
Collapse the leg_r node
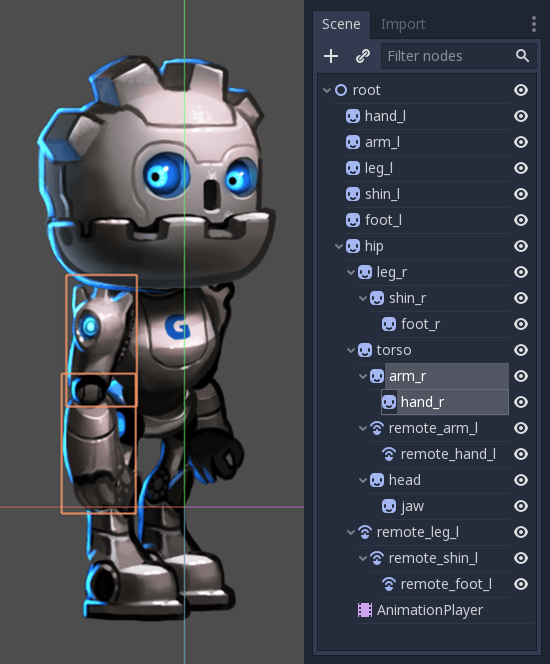pyautogui.click(x=351, y=272)
